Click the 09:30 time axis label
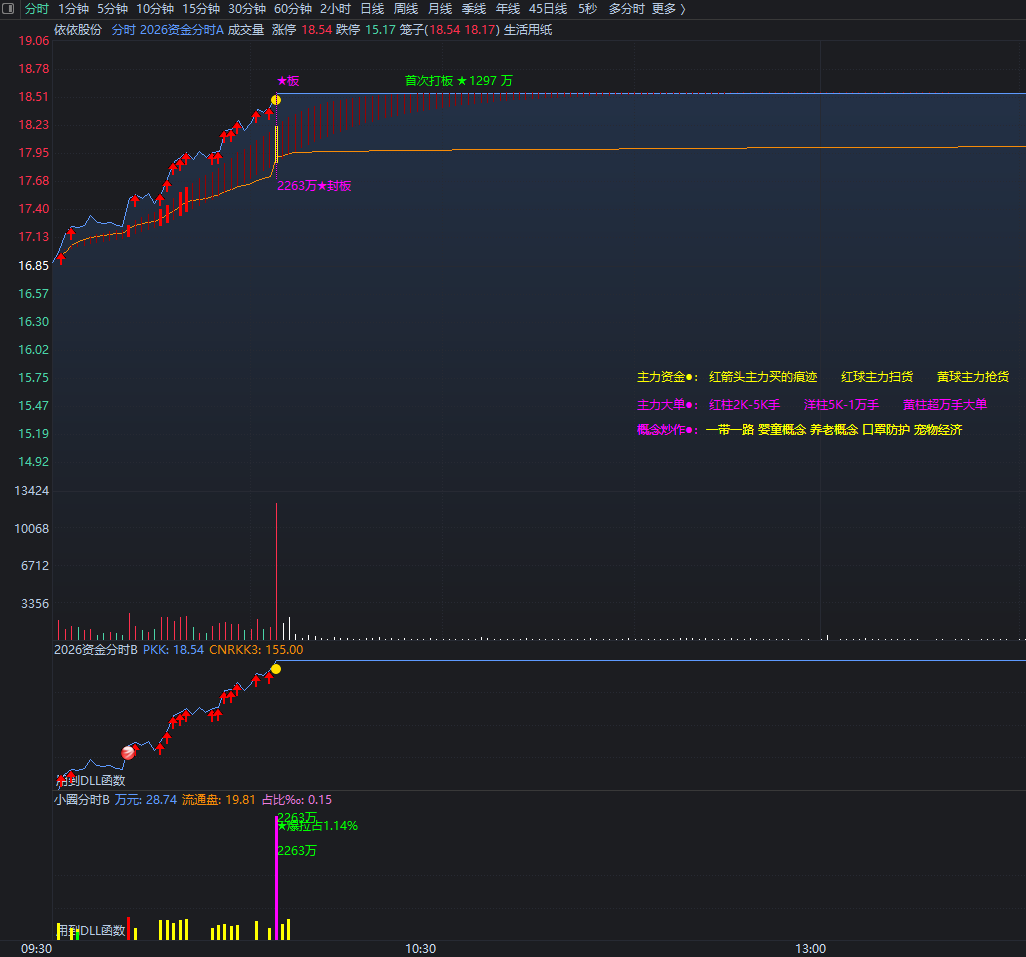 tap(37, 948)
